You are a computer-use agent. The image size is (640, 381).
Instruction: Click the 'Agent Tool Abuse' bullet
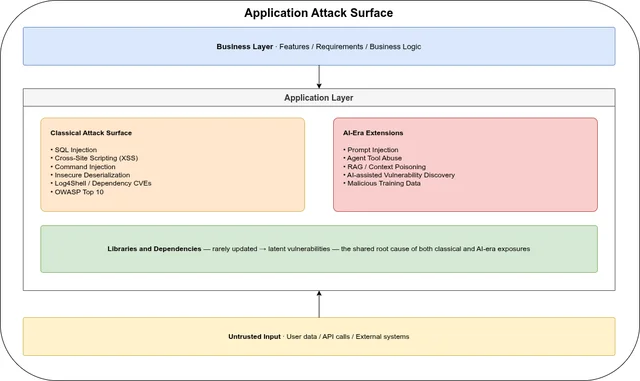pyautogui.click(x=372, y=158)
